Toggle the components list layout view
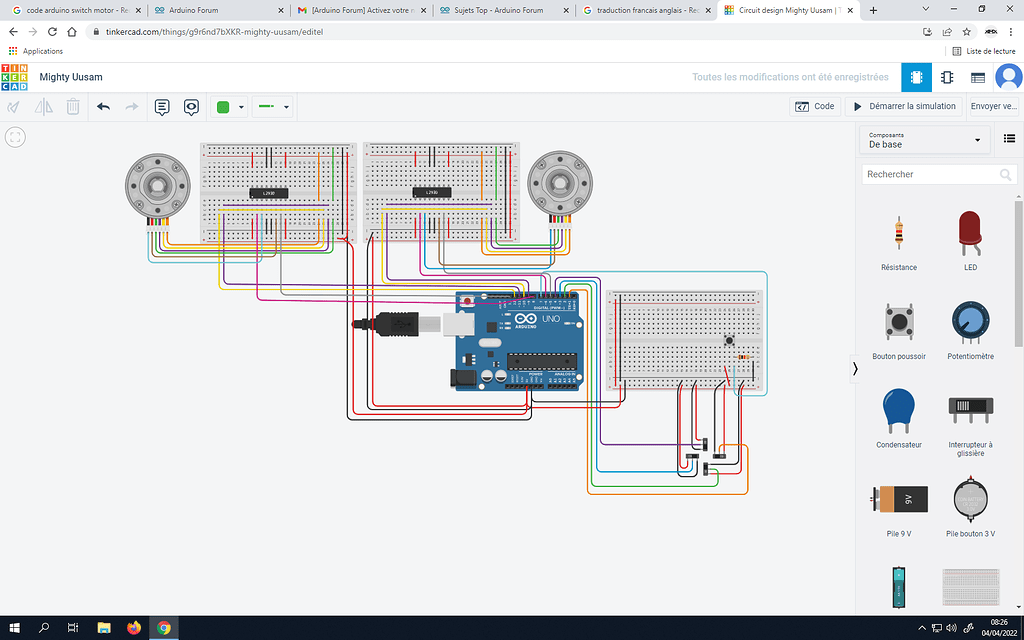 [x=1009, y=139]
